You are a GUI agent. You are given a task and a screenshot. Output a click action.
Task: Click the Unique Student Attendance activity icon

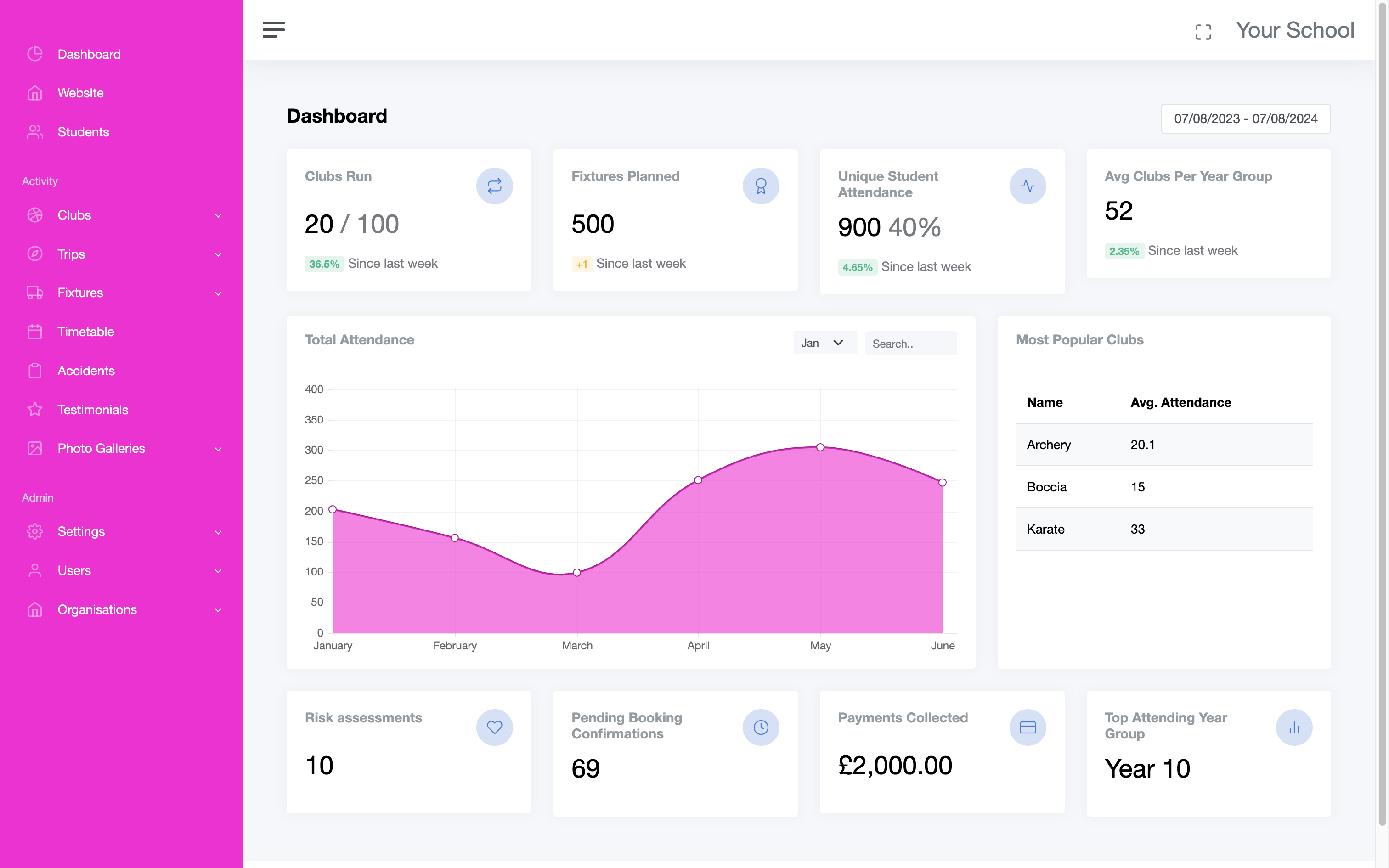tap(1028, 186)
